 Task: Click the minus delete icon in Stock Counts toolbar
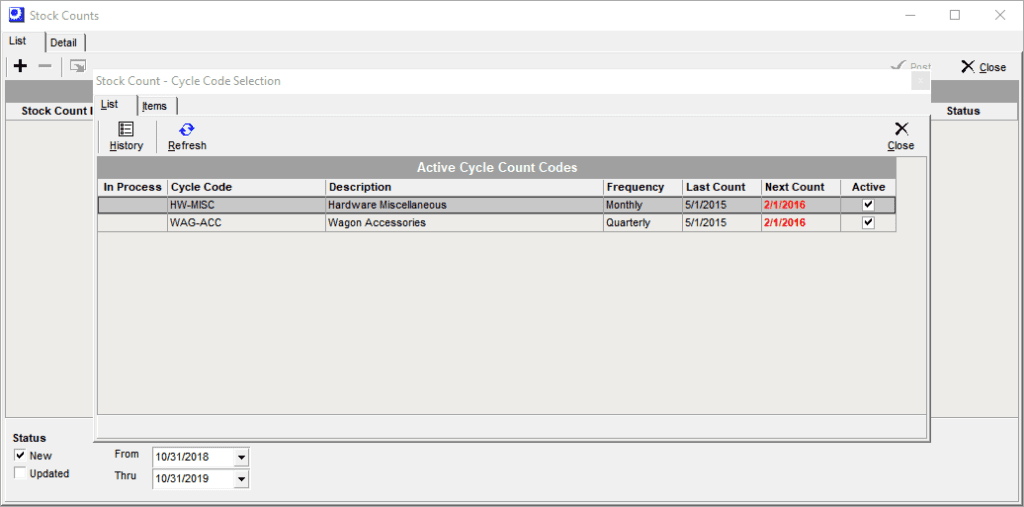pos(44,66)
